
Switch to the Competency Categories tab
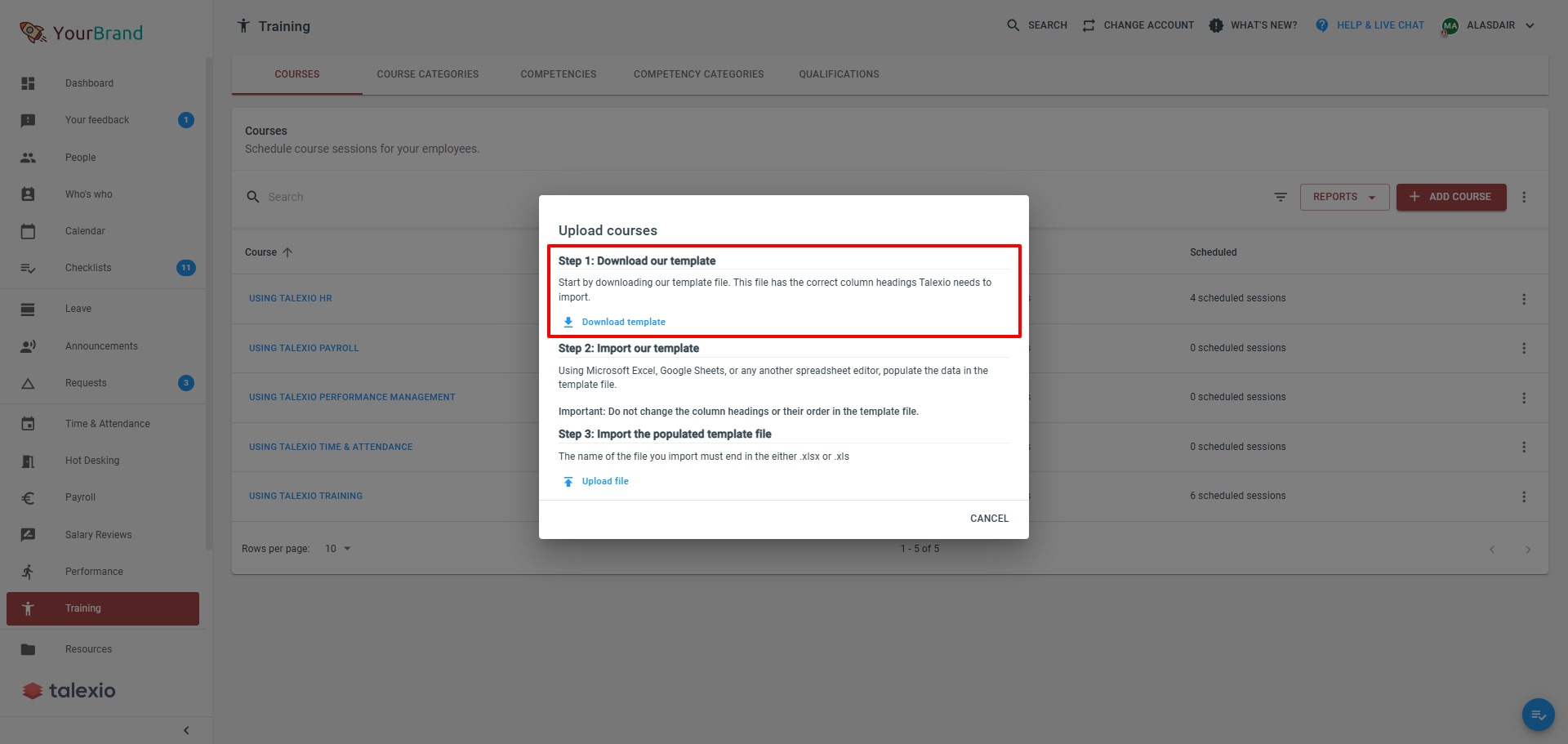click(x=699, y=74)
